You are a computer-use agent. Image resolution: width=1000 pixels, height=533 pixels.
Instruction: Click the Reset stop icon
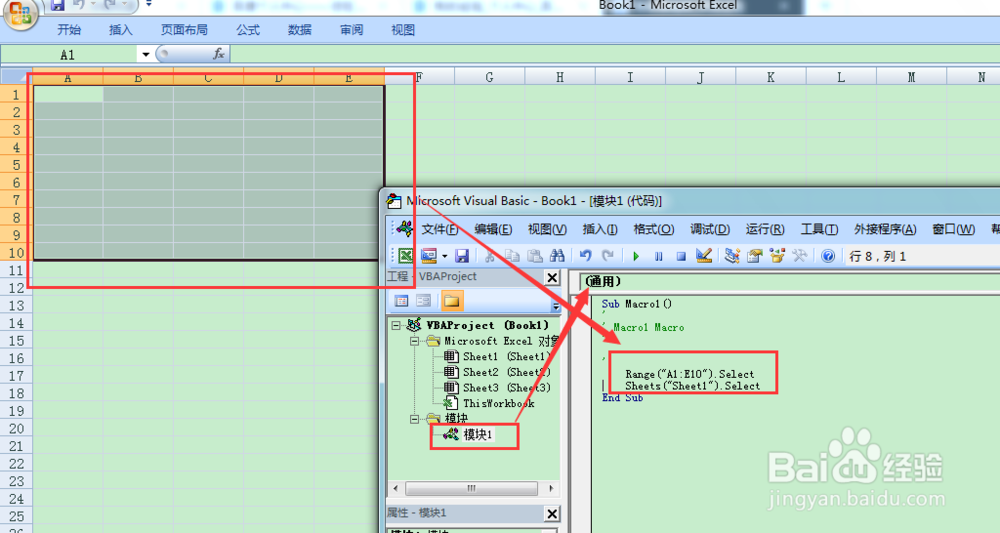680,256
